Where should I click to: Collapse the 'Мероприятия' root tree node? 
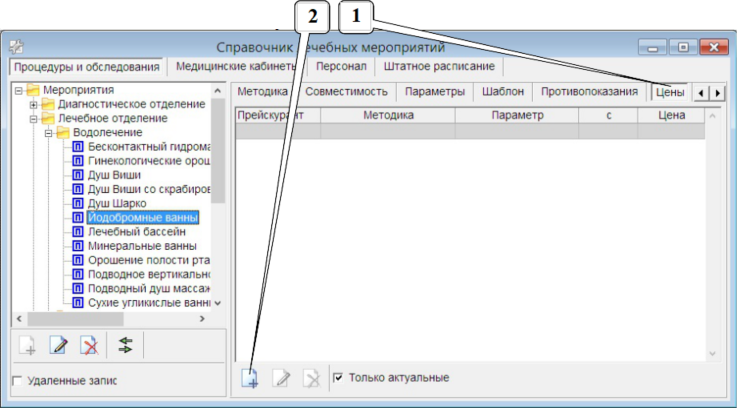[20, 90]
